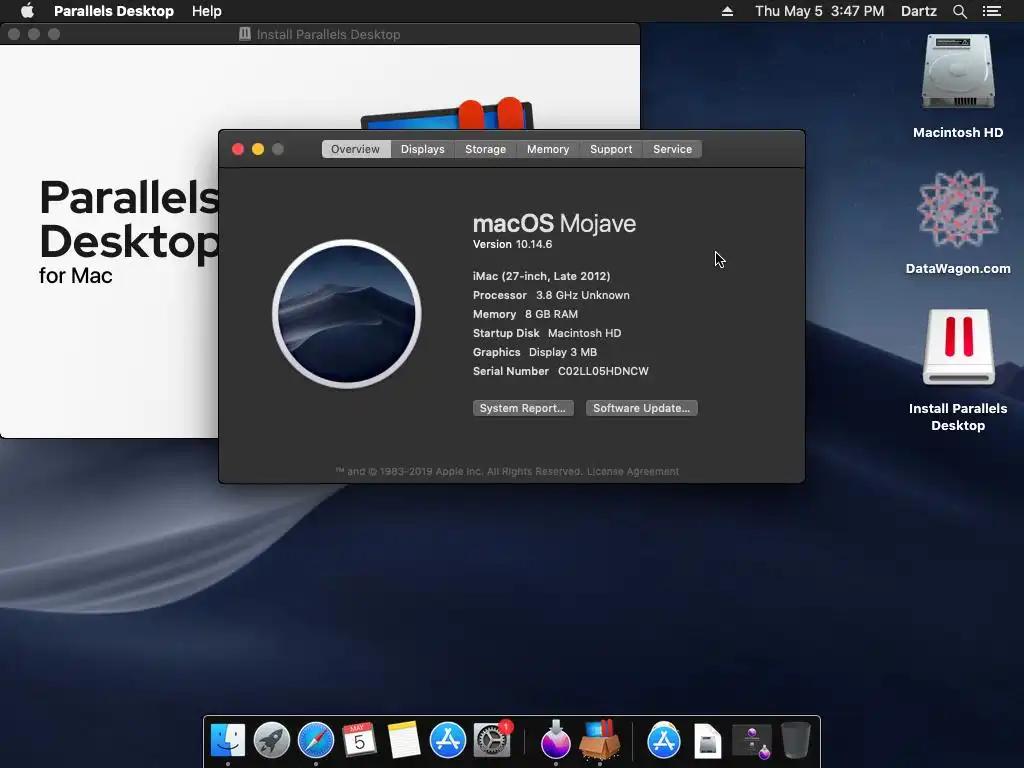Click the 3.8 GHz Unknown processor value
1024x768 pixels.
(x=583, y=295)
